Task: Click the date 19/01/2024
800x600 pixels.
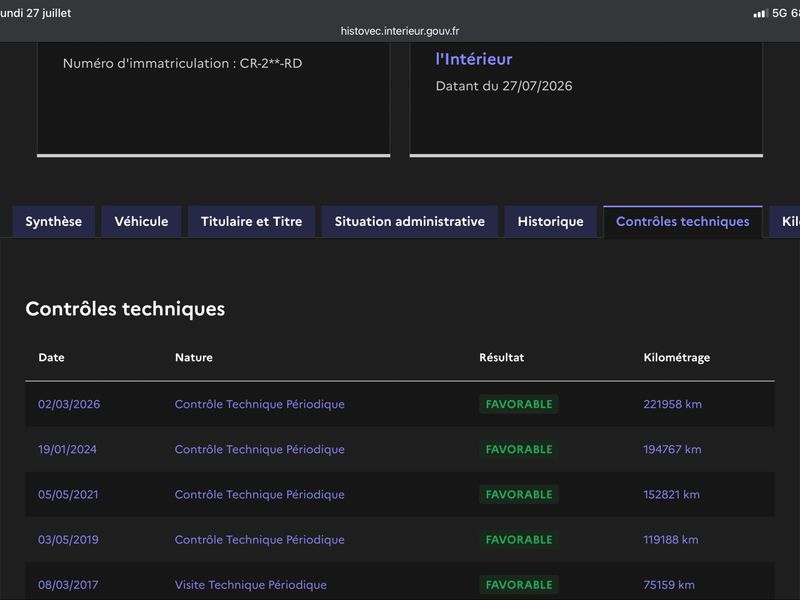Action: [67, 449]
